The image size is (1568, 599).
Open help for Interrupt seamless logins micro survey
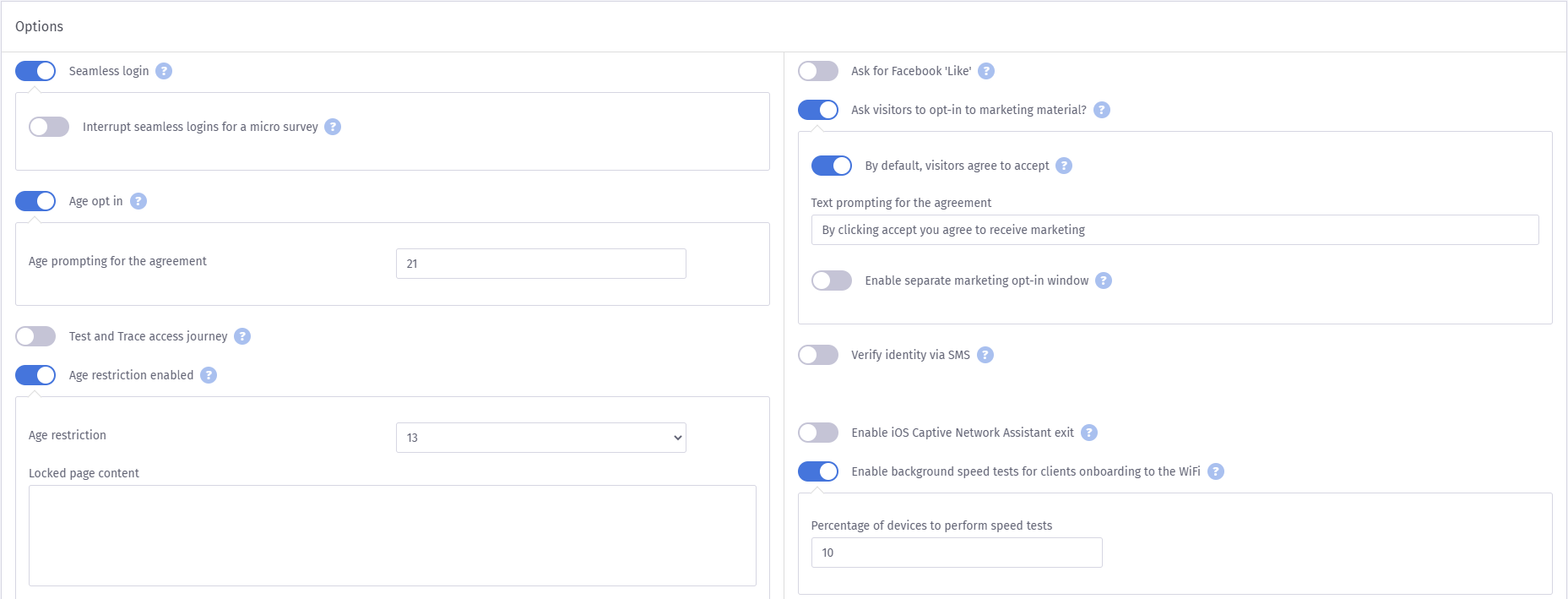[333, 127]
